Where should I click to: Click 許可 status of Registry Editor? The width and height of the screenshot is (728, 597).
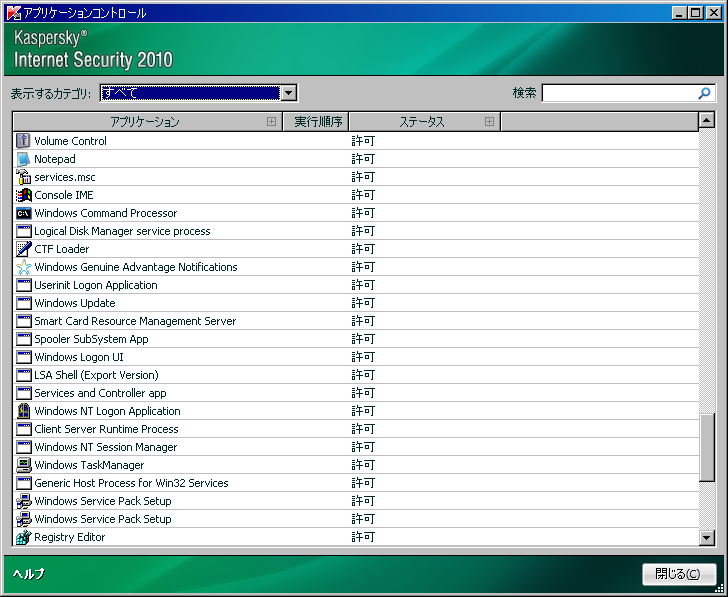pyautogui.click(x=363, y=537)
